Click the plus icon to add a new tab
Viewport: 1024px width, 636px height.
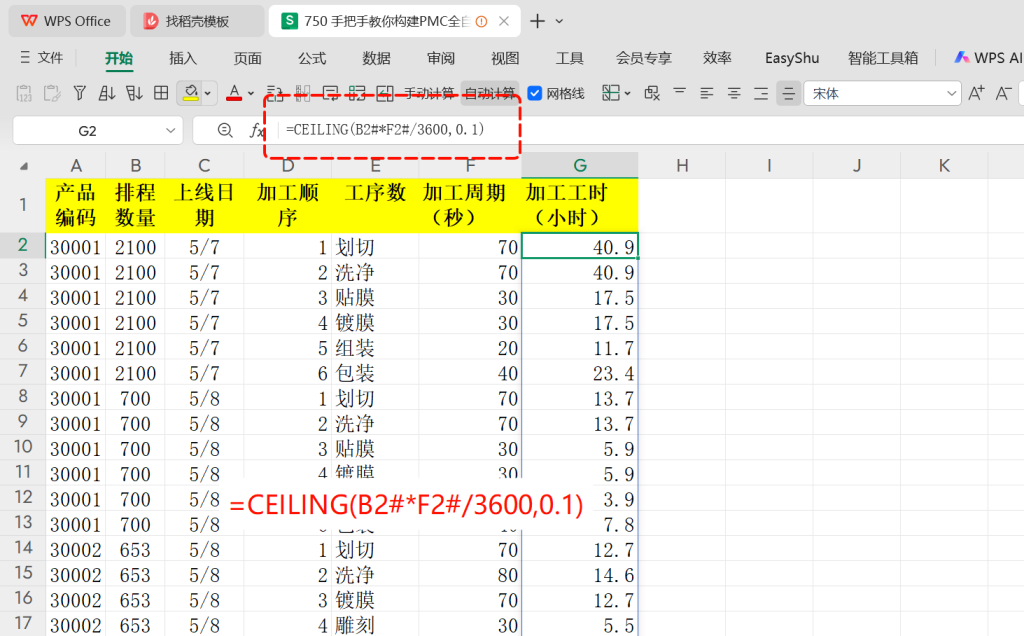(537, 21)
